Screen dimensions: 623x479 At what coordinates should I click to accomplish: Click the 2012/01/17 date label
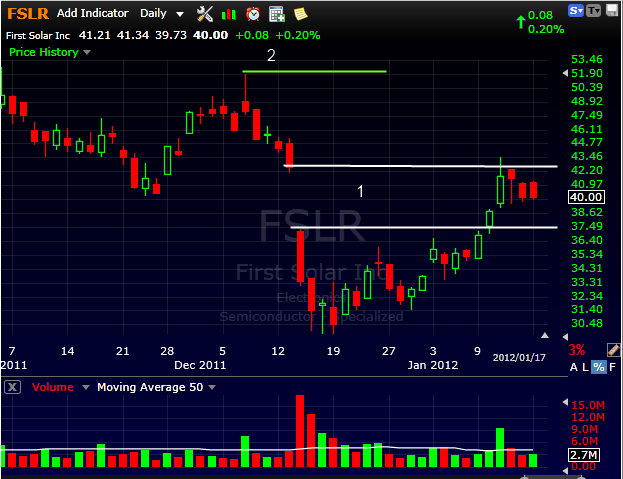[519, 357]
